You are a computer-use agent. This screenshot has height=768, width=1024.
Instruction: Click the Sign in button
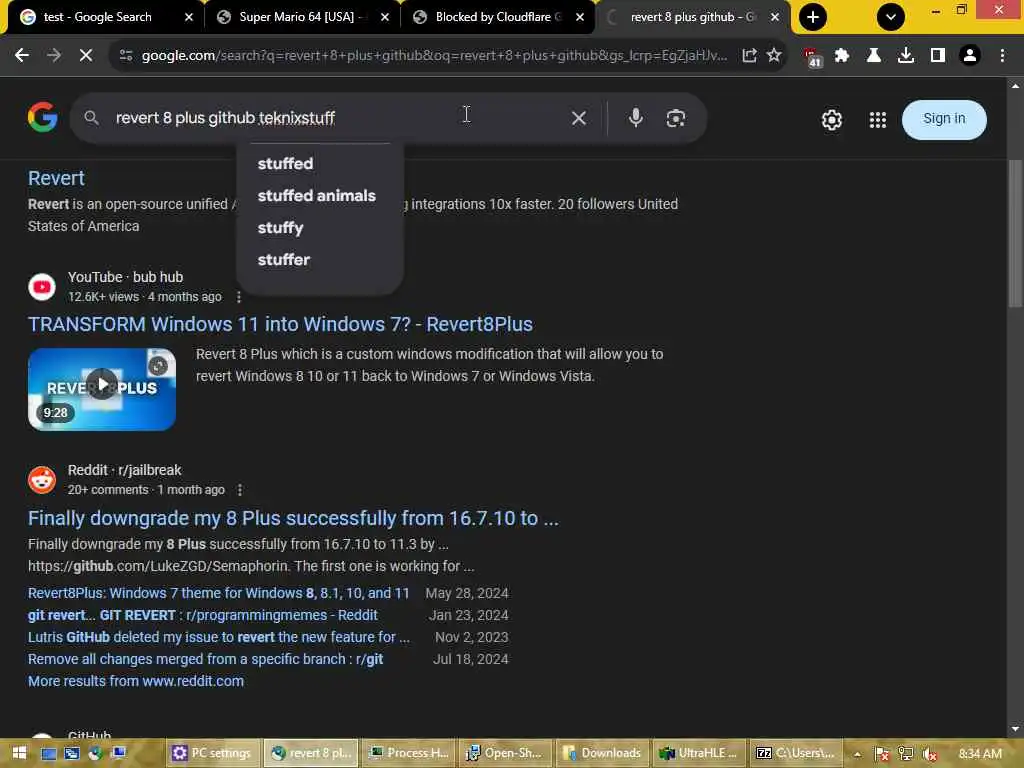coord(944,119)
